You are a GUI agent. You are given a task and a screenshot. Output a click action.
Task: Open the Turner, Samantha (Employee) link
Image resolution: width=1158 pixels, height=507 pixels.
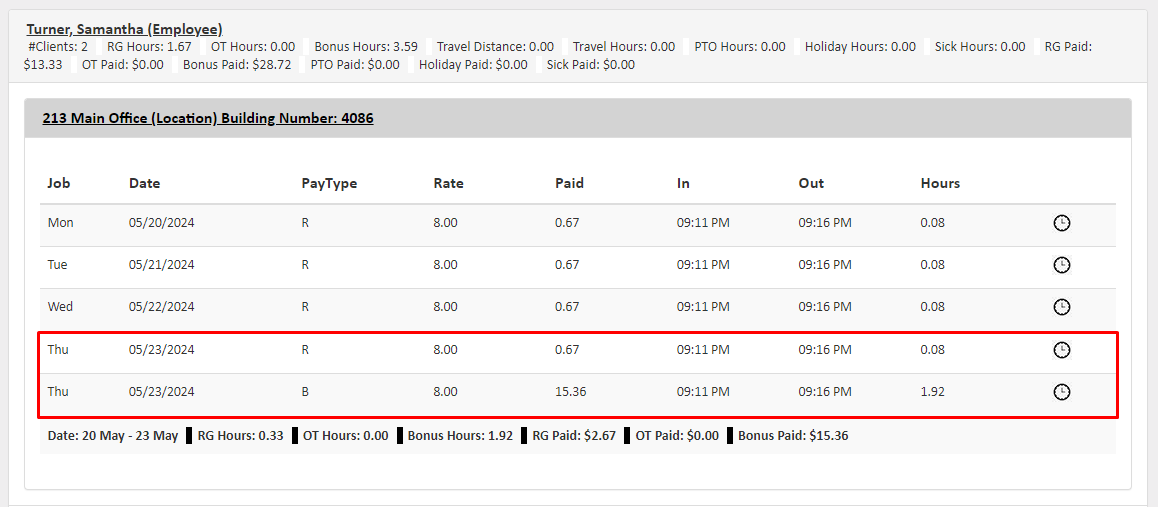pos(124,30)
